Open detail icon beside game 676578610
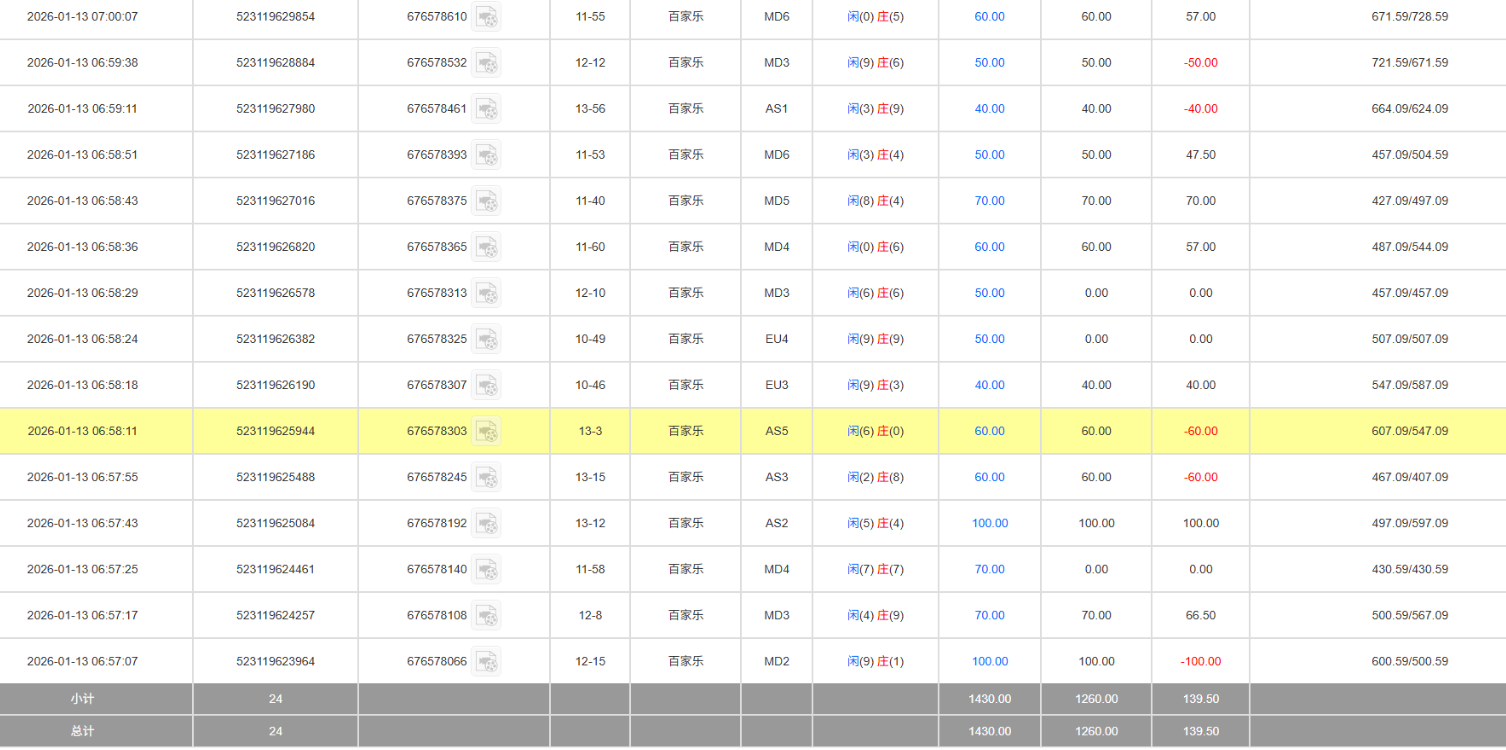1506x750 pixels. (486, 17)
